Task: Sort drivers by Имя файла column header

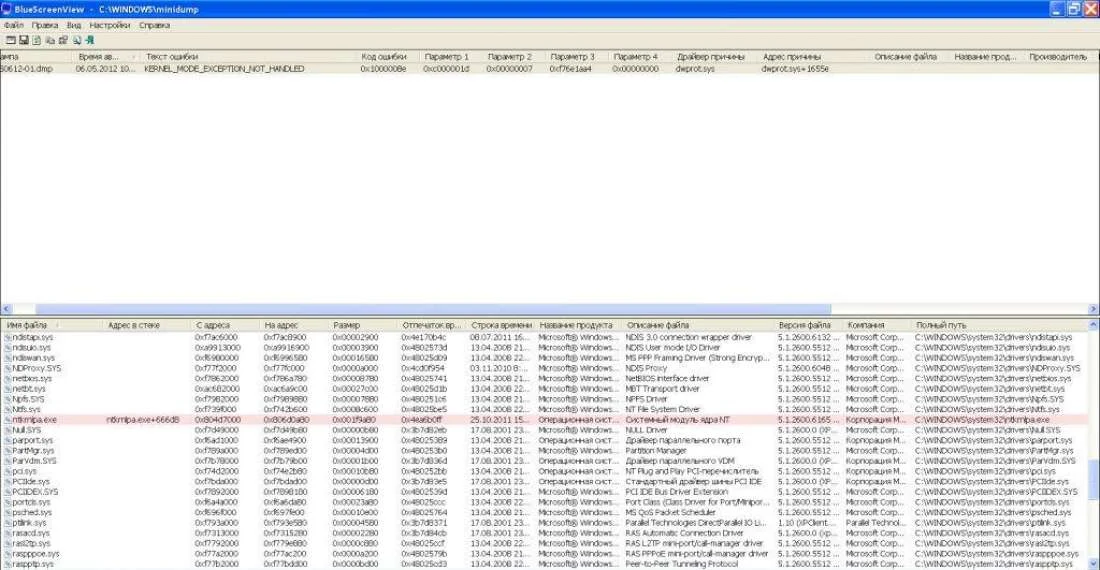Action: pos(52,325)
